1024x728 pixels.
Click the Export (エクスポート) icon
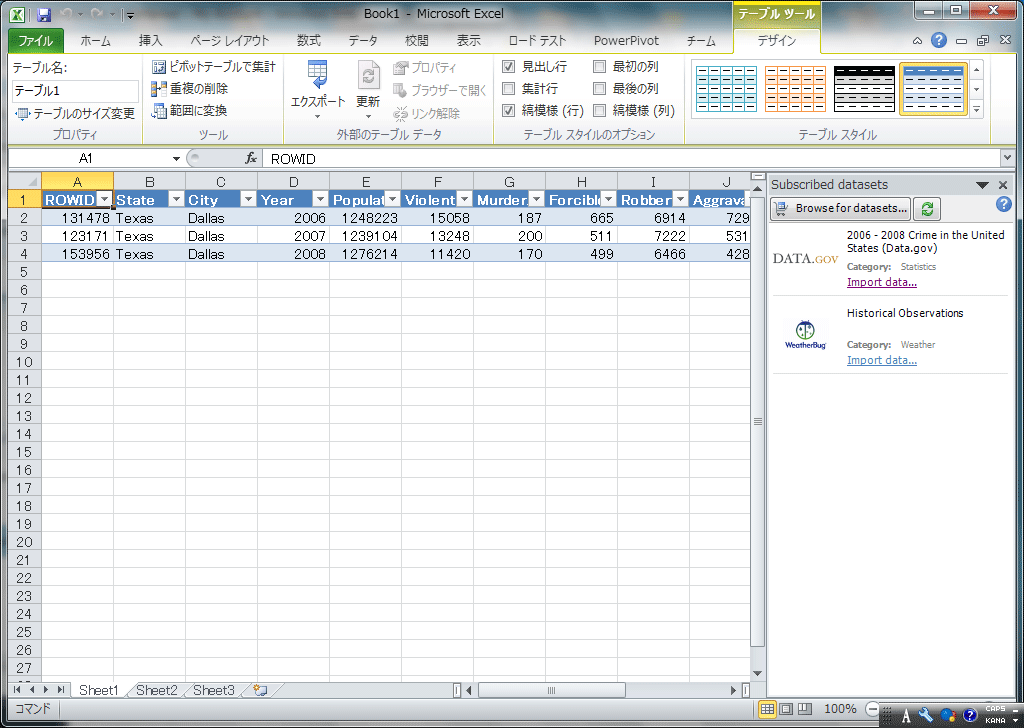[317, 75]
